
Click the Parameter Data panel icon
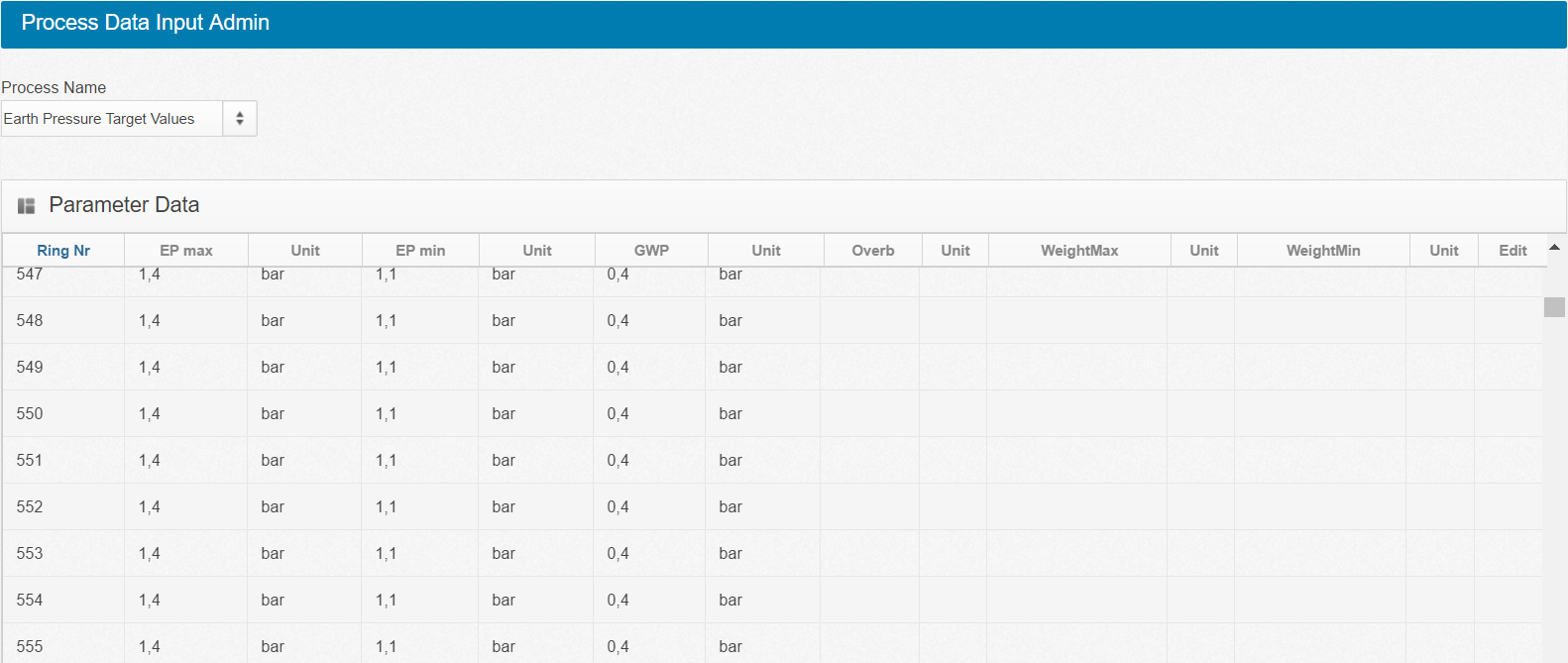point(27,205)
